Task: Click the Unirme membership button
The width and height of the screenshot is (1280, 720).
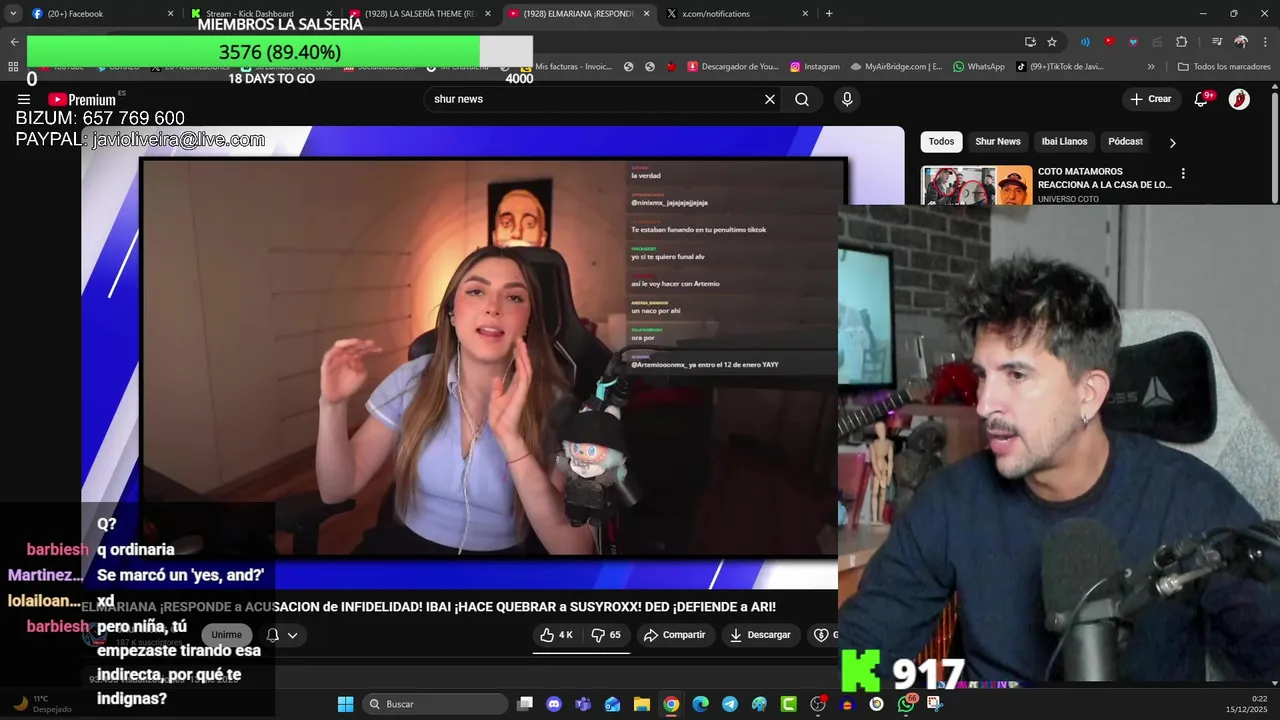Action: tap(226, 635)
